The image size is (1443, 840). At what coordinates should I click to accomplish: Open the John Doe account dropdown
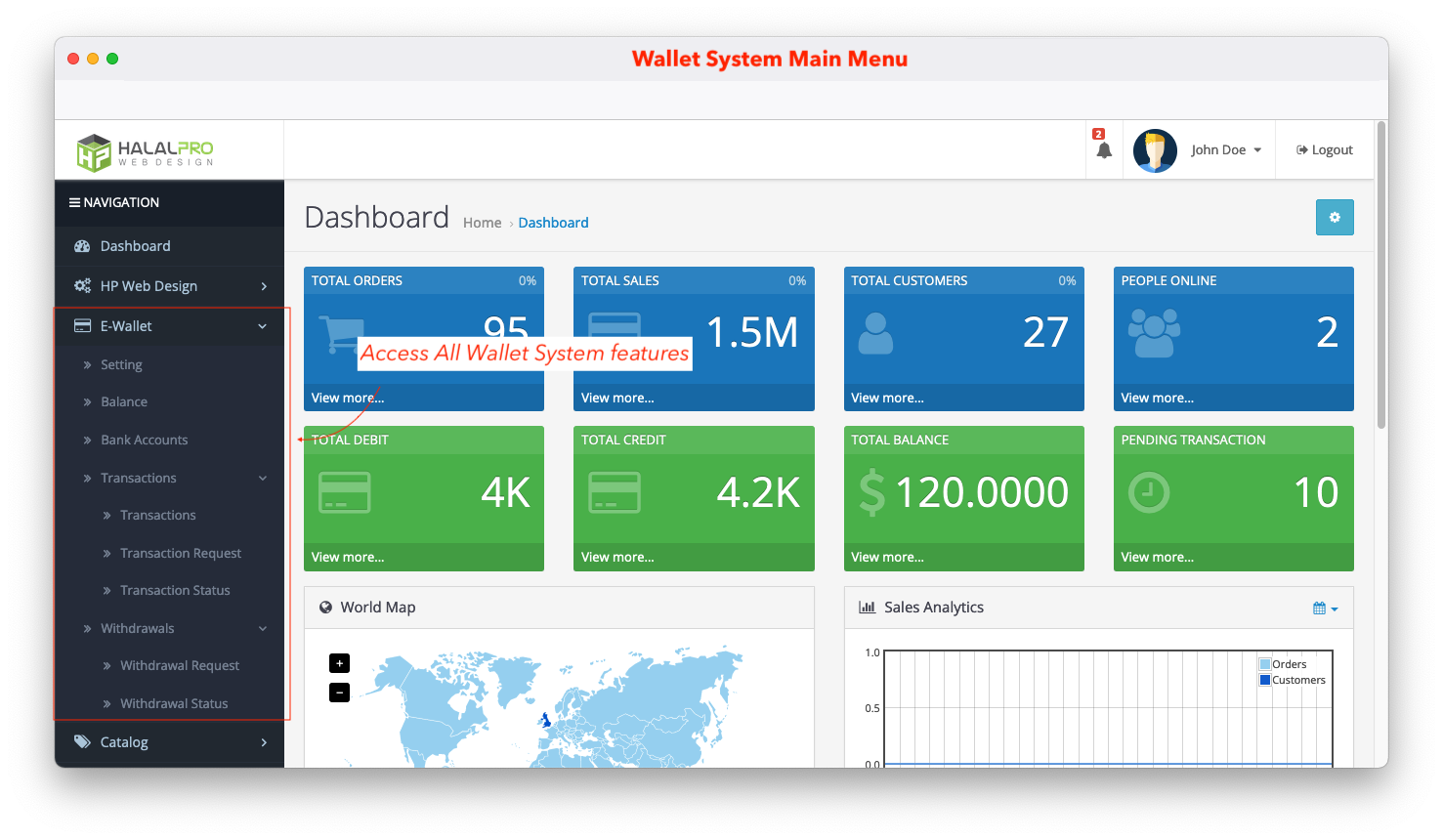[1224, 149]
